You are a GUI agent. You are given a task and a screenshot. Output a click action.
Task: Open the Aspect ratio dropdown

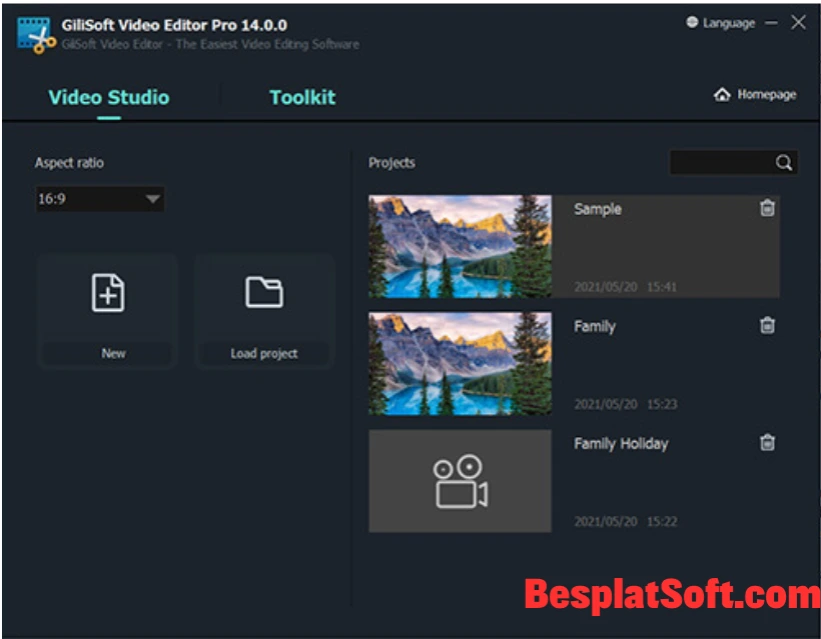coord(99,200)
